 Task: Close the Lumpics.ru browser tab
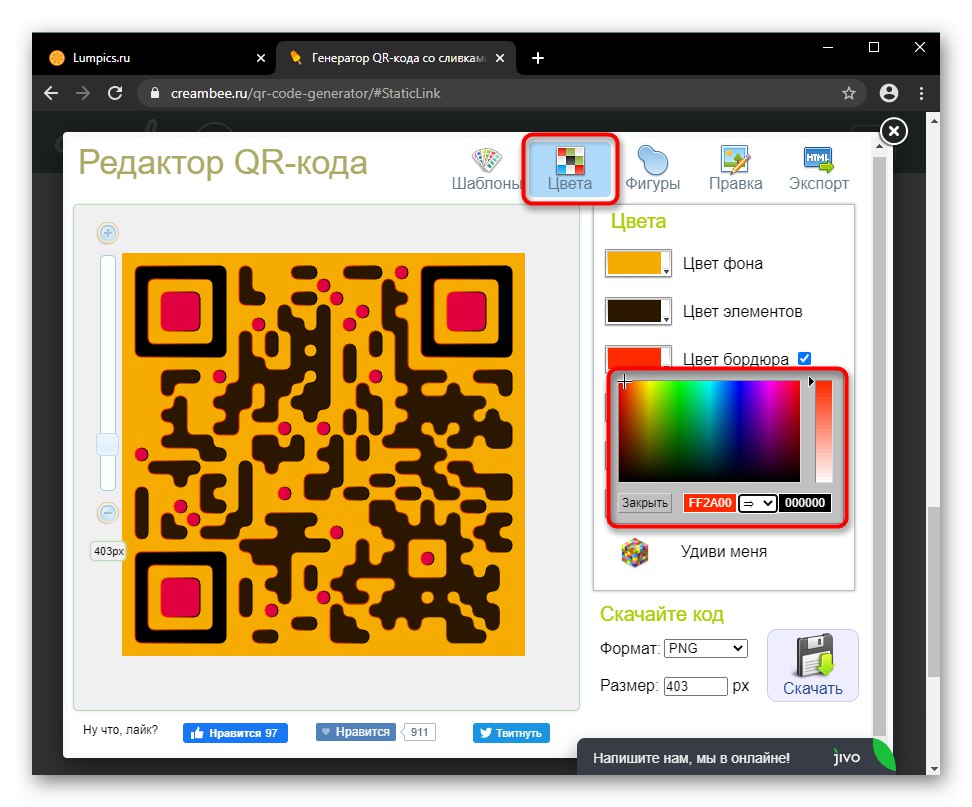261,58
